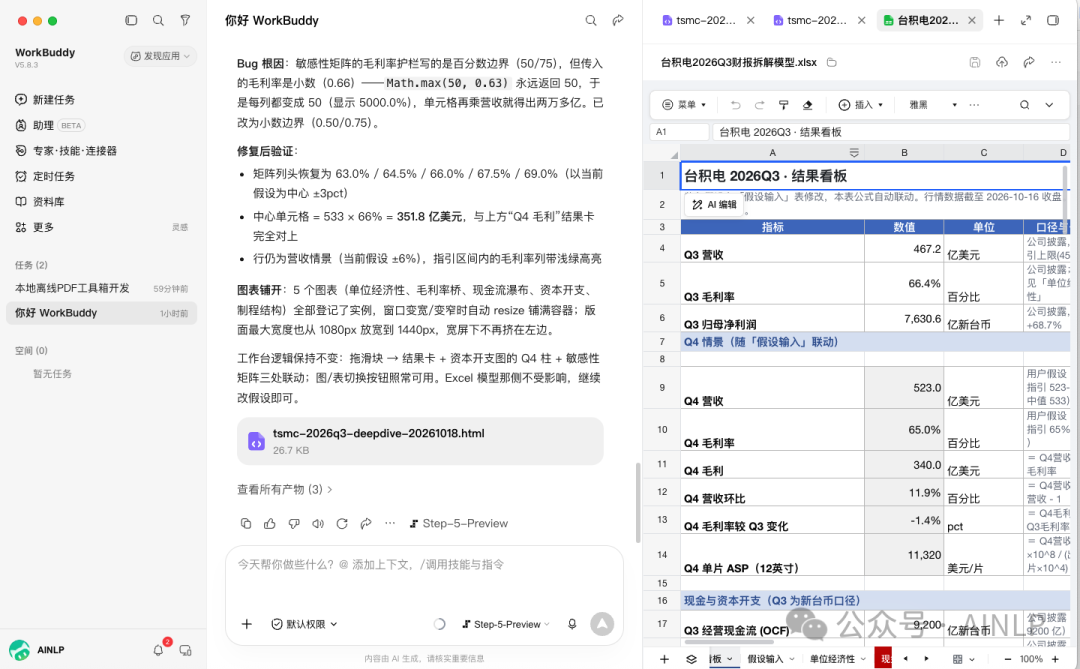Open the 菜单 dropdown in spreadsheet toolbar

point(684,105)
